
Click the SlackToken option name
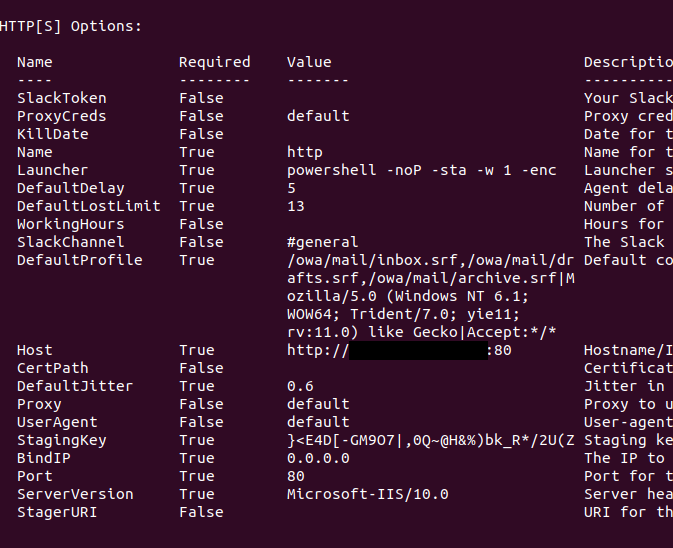point(61,98)
